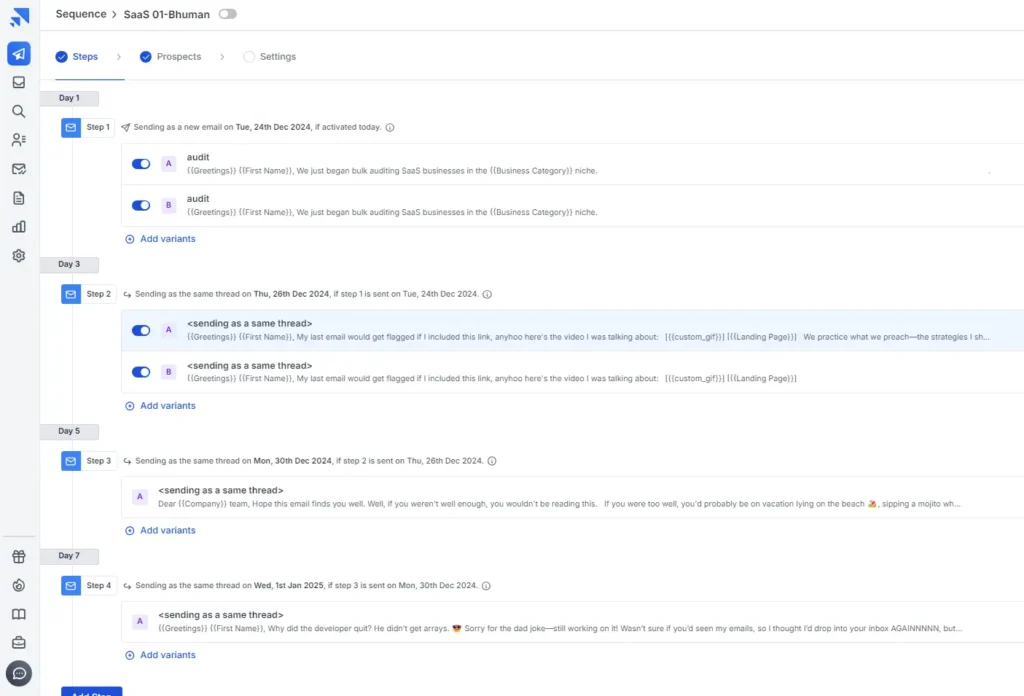Open Step 3 email starting "Dear {{Company}} team"
The width and height of the screenshot is (1024, 696).
(x=573, y=497)
